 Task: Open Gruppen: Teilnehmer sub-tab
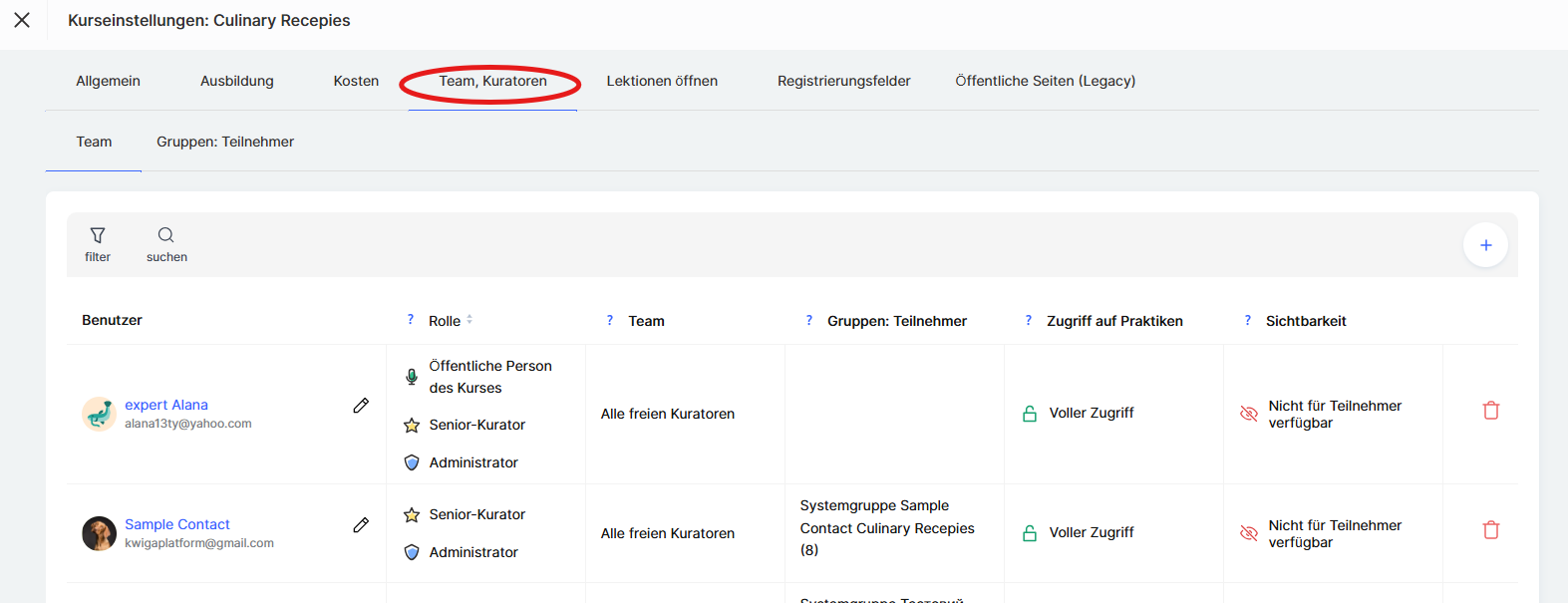tap(225, 142)
